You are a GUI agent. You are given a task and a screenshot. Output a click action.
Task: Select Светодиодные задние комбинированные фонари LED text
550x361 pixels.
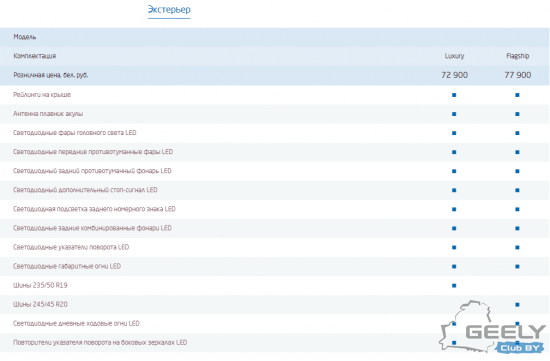click(x=92, y=228)
